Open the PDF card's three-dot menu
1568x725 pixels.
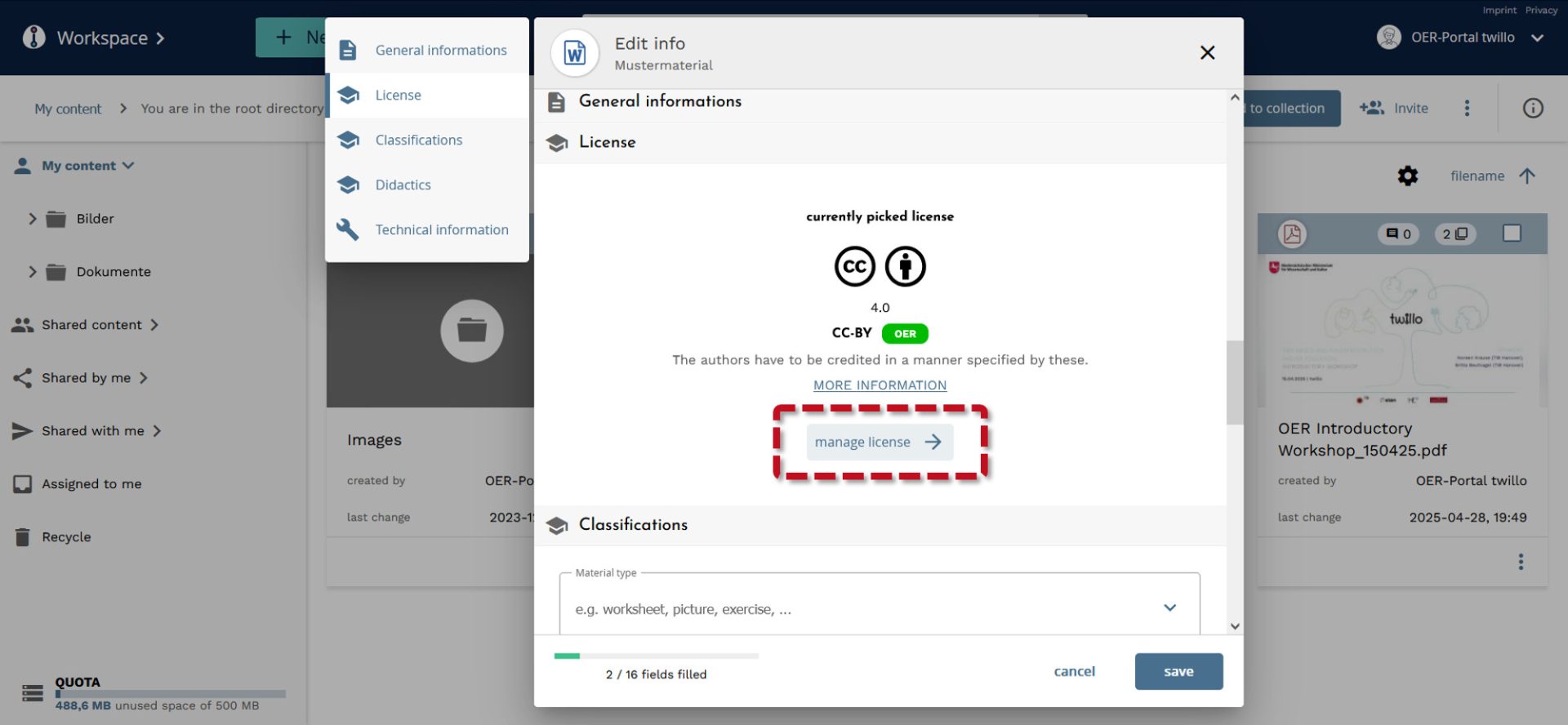(x=1520, y=562)
